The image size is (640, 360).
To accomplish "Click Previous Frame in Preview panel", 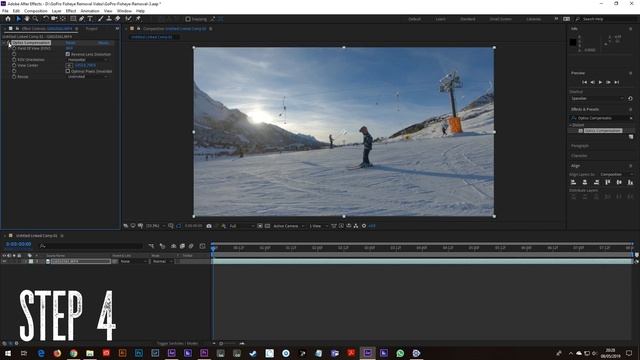I will pyautogui.click(x=593, y=82).
